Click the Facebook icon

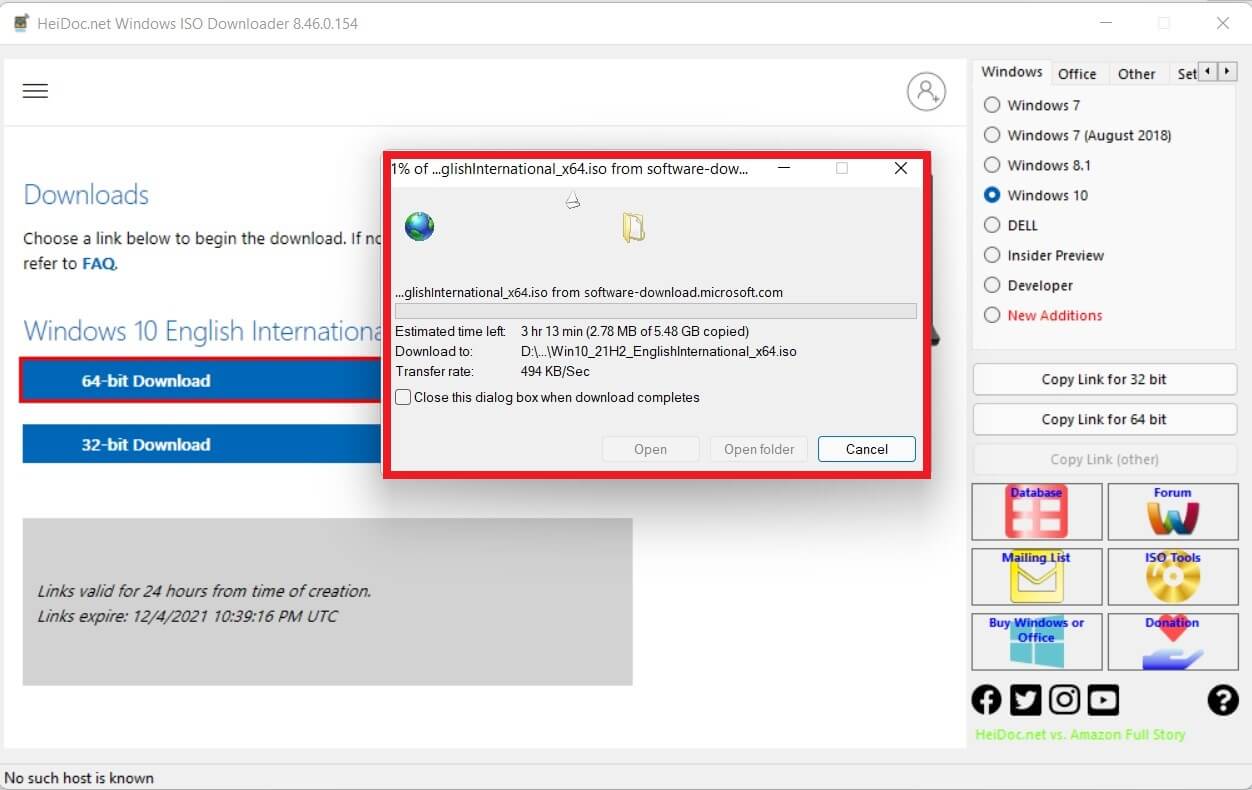click(986, 700)
